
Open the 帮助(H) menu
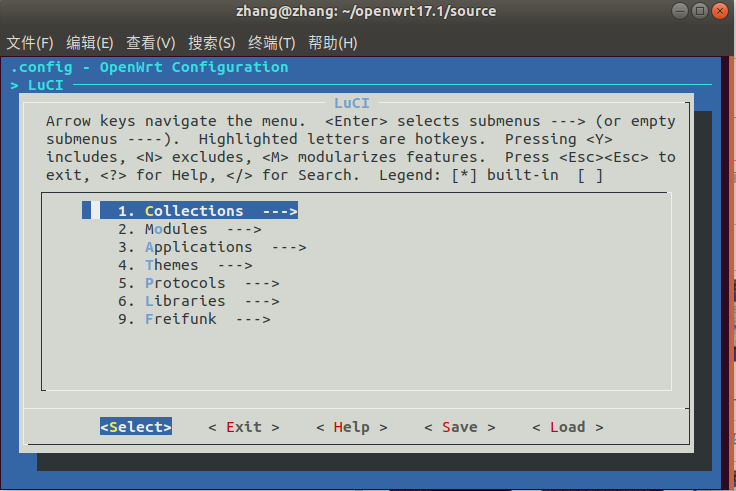click(x=332, y=43)
